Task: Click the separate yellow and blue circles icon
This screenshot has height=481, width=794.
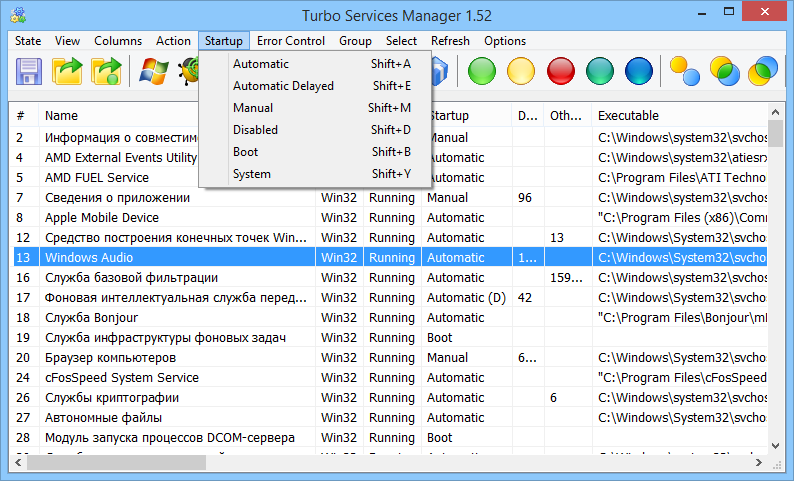Action: point(684,71)
